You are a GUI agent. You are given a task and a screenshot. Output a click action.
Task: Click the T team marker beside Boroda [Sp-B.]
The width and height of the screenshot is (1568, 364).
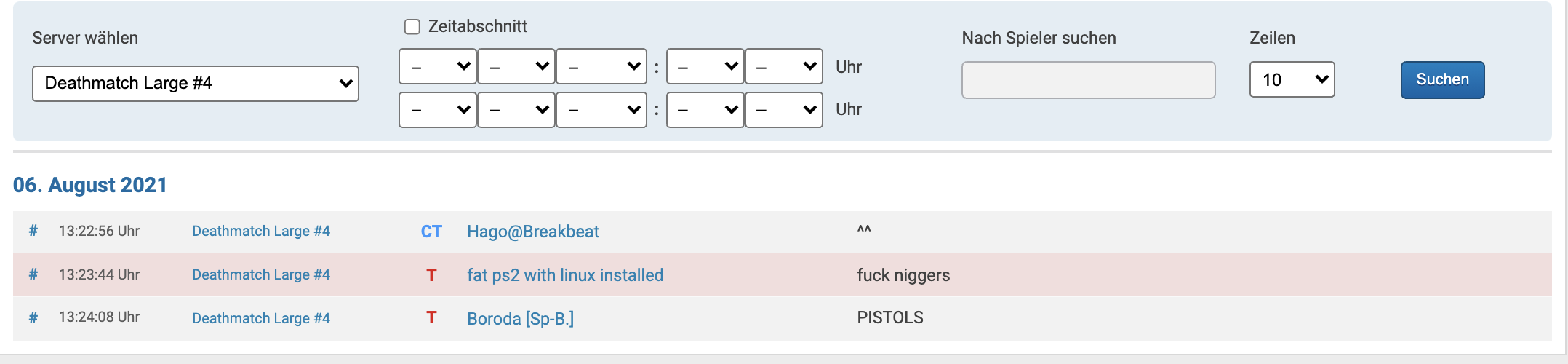click(x=431, y=317)
